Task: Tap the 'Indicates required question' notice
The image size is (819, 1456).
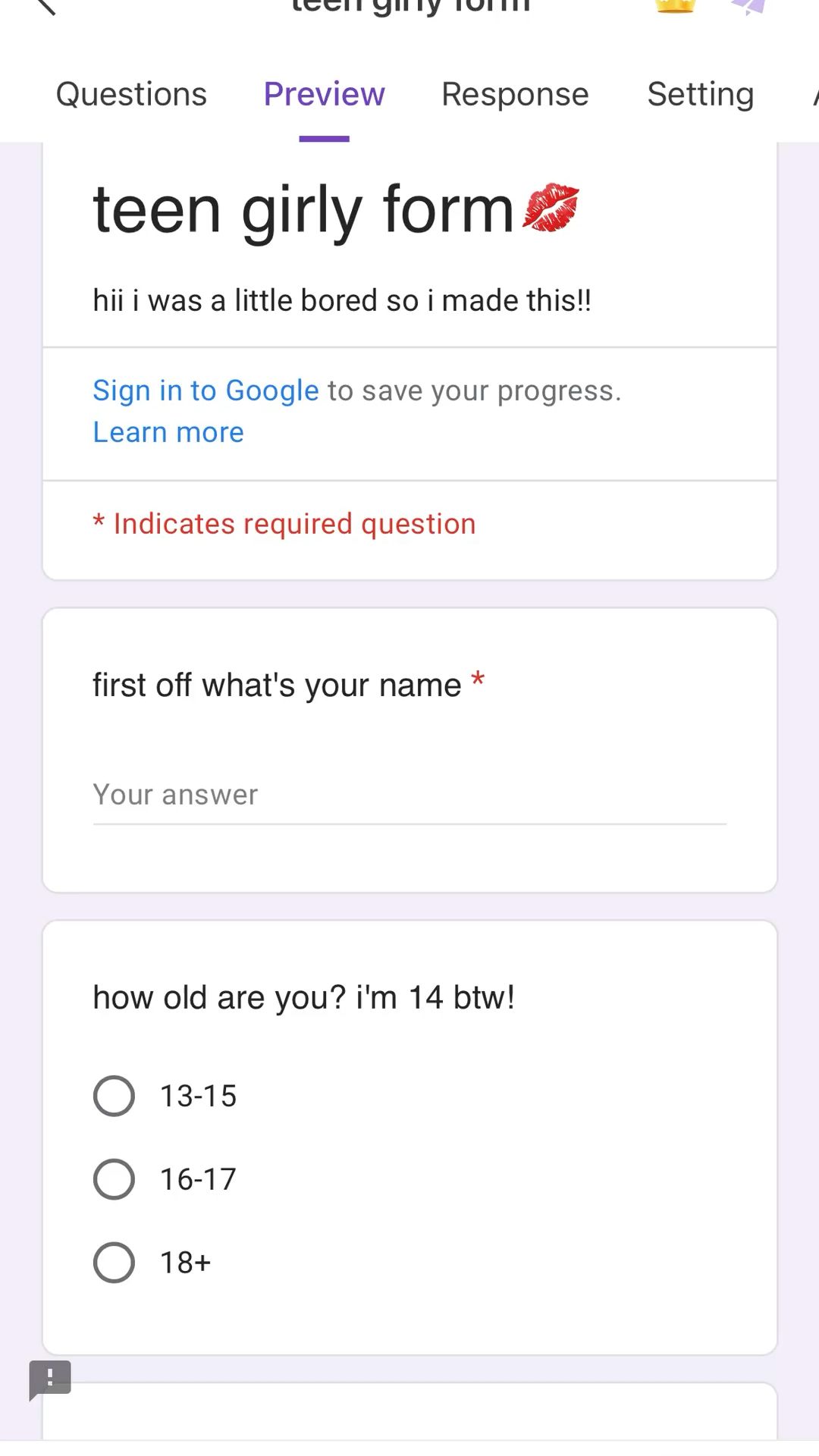Action: click(294, 524)
